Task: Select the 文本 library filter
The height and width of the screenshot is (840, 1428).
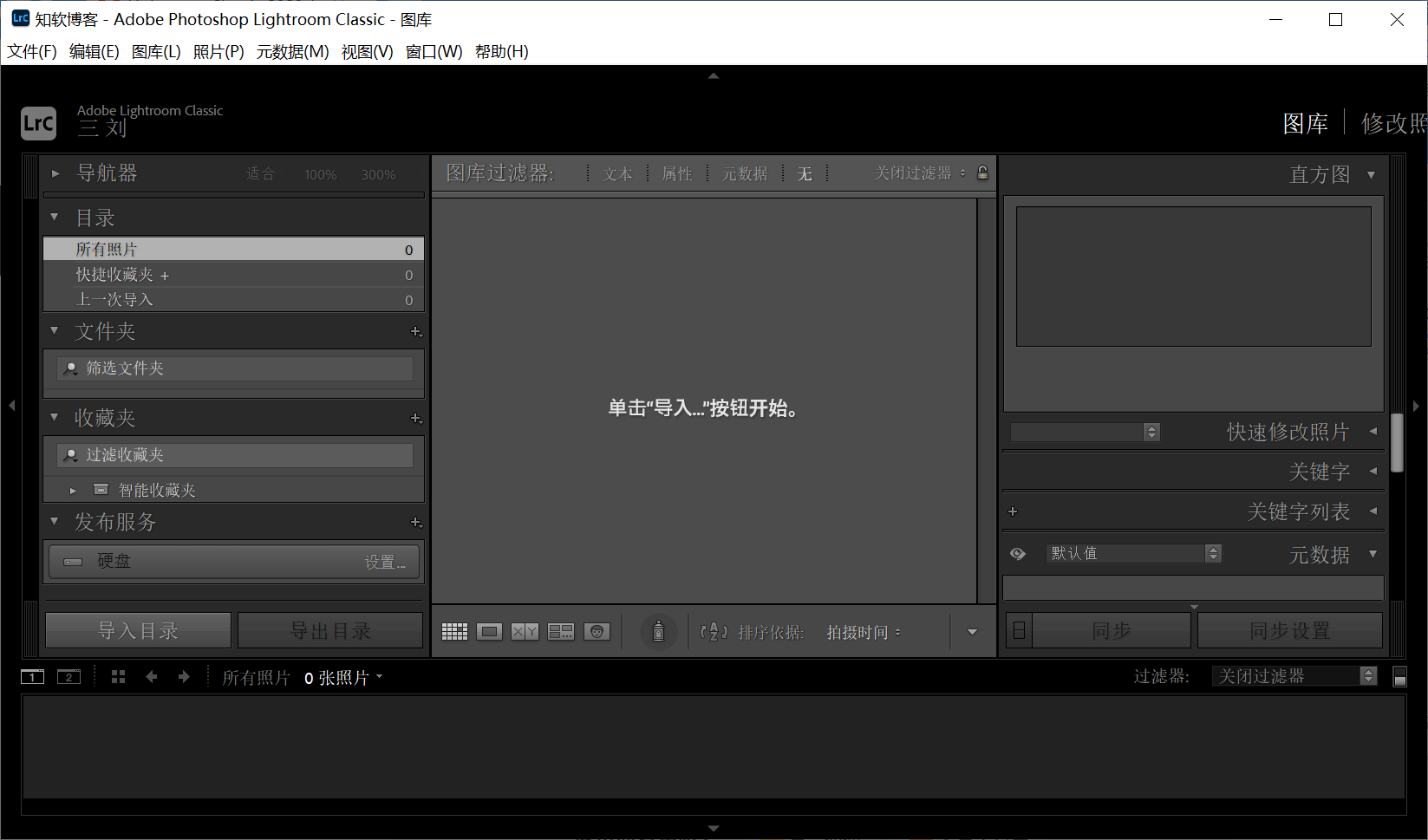Action: click(618, 173)
